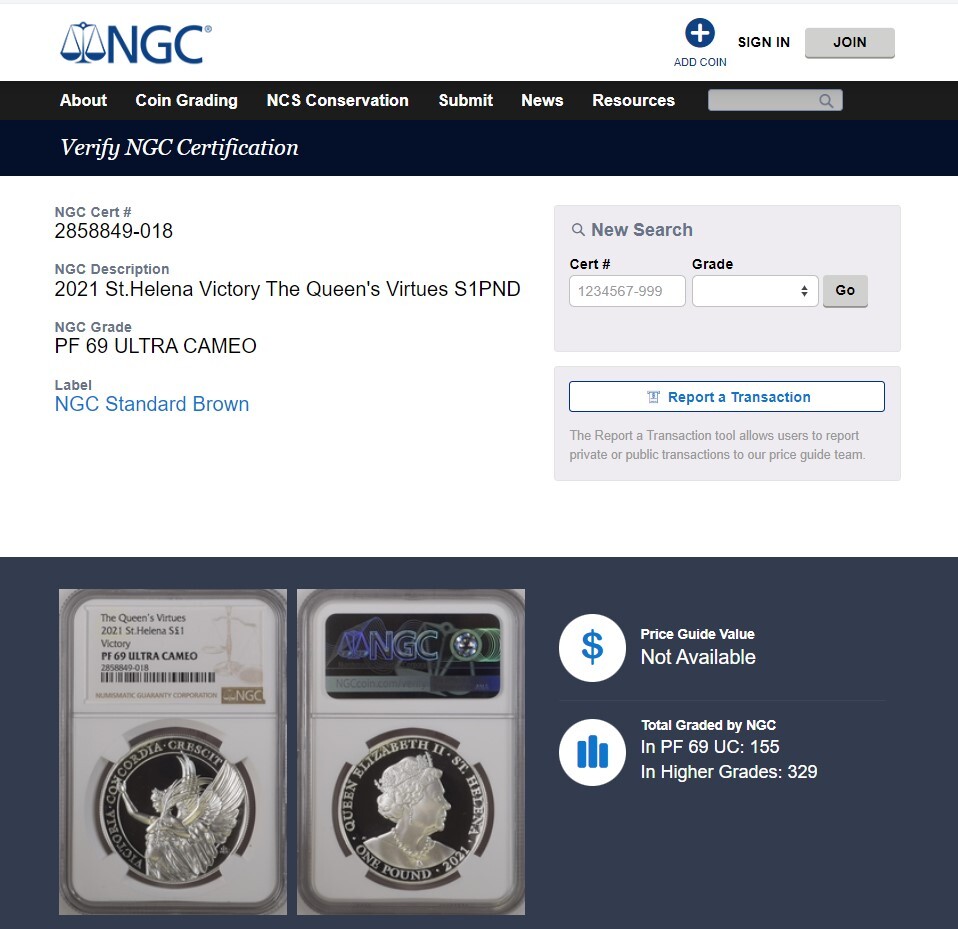Open the NGC Standard Brown label link
The image size is (958, 929).
152,404
